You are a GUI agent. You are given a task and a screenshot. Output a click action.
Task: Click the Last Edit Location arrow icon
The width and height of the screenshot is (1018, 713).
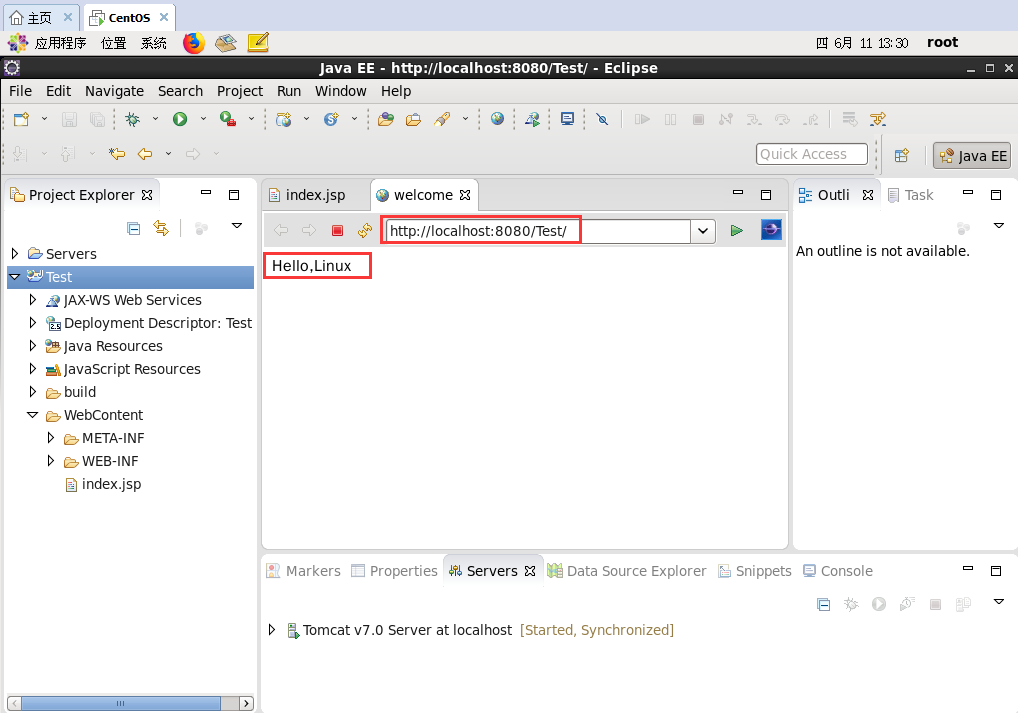coord(117,154)
